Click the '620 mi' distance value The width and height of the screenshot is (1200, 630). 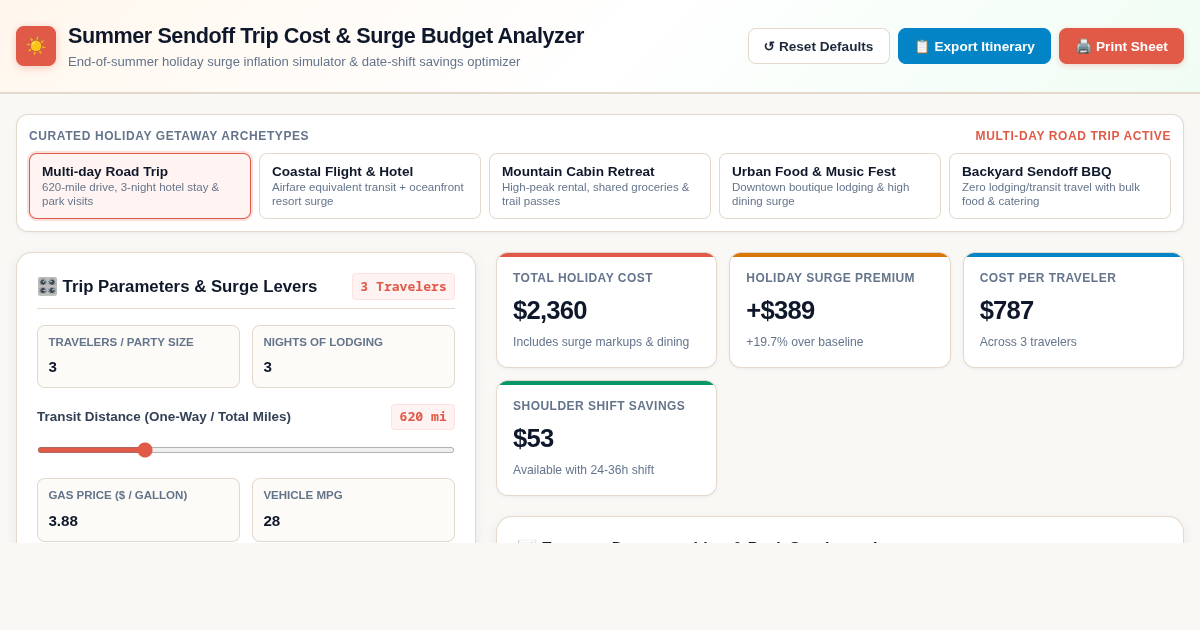point(423,417)
